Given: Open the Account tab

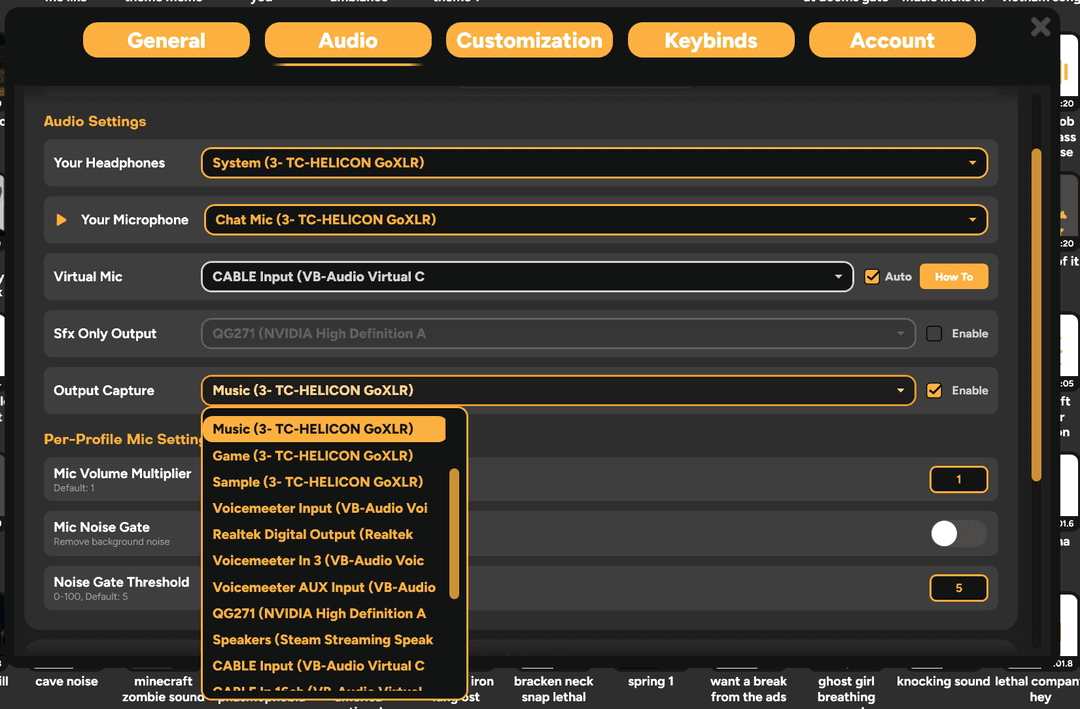Looking at the screenshot, I should (891, 40).
